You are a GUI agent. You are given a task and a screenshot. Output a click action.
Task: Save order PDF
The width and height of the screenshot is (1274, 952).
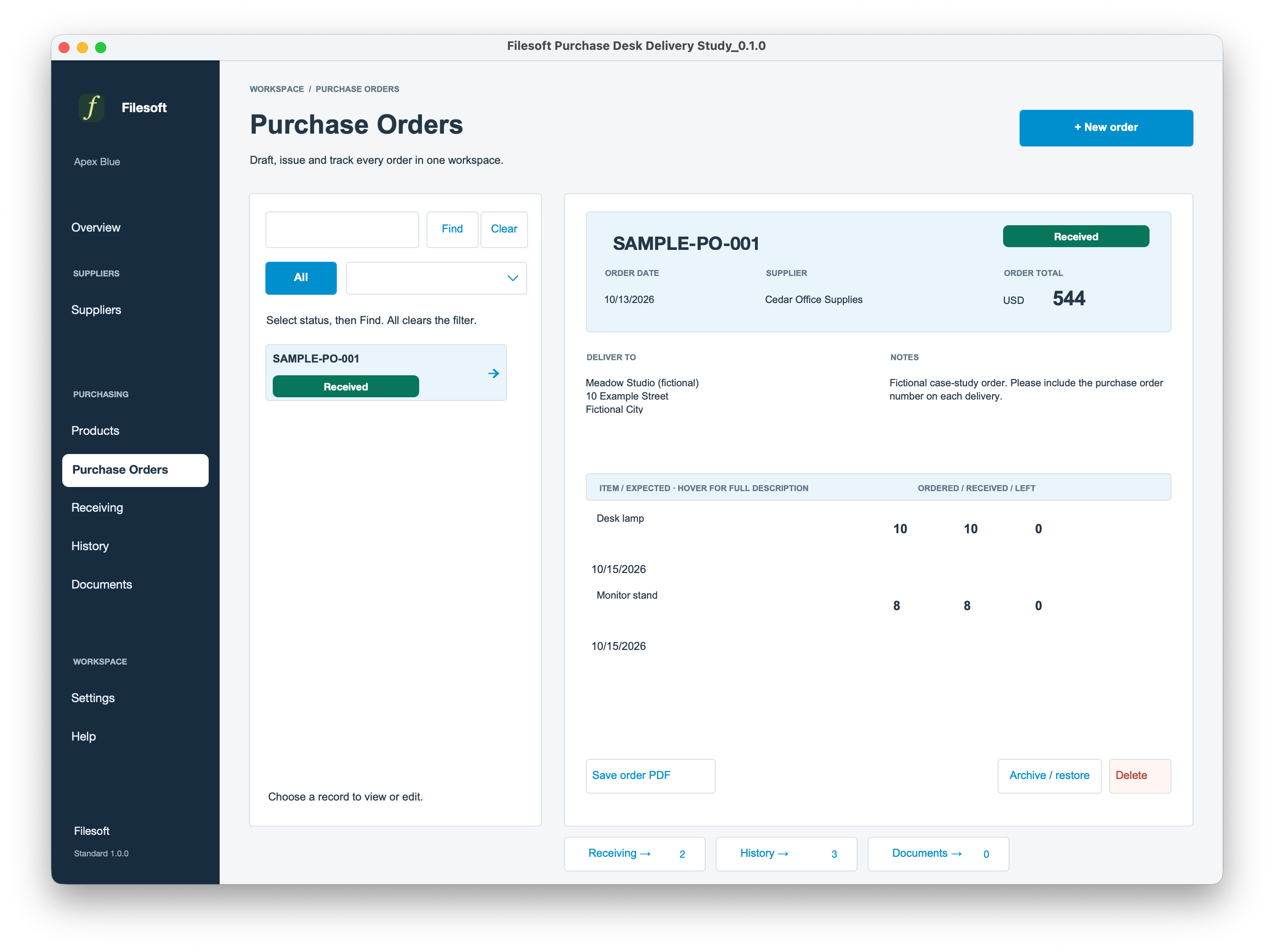coord(650,776)
